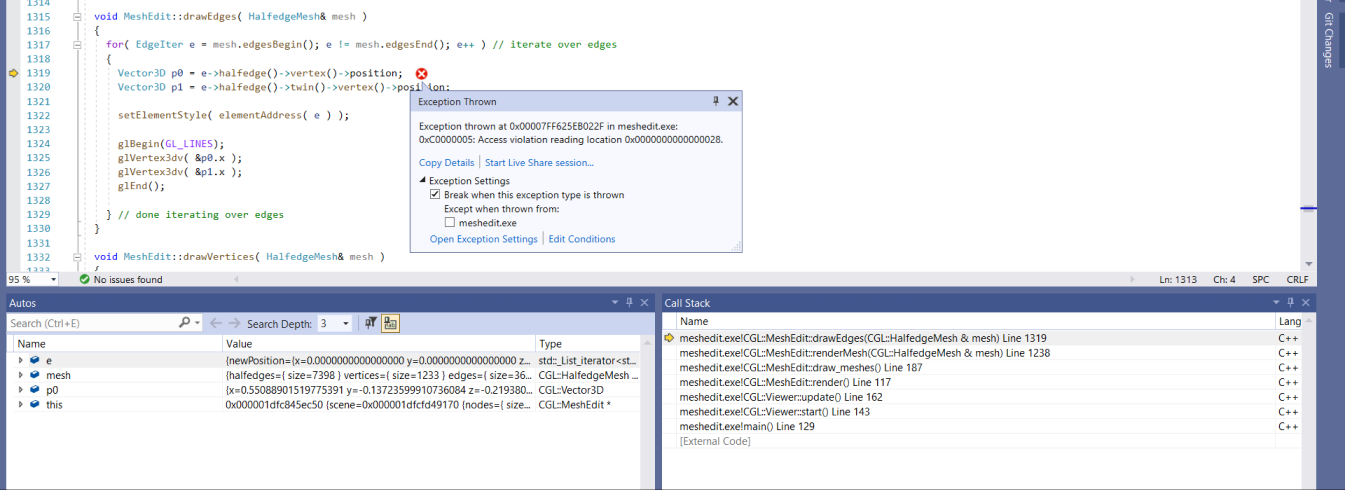The image size is (1345, 490).
Task: Open the Search Depth dropdown
Action: [346, 323]
